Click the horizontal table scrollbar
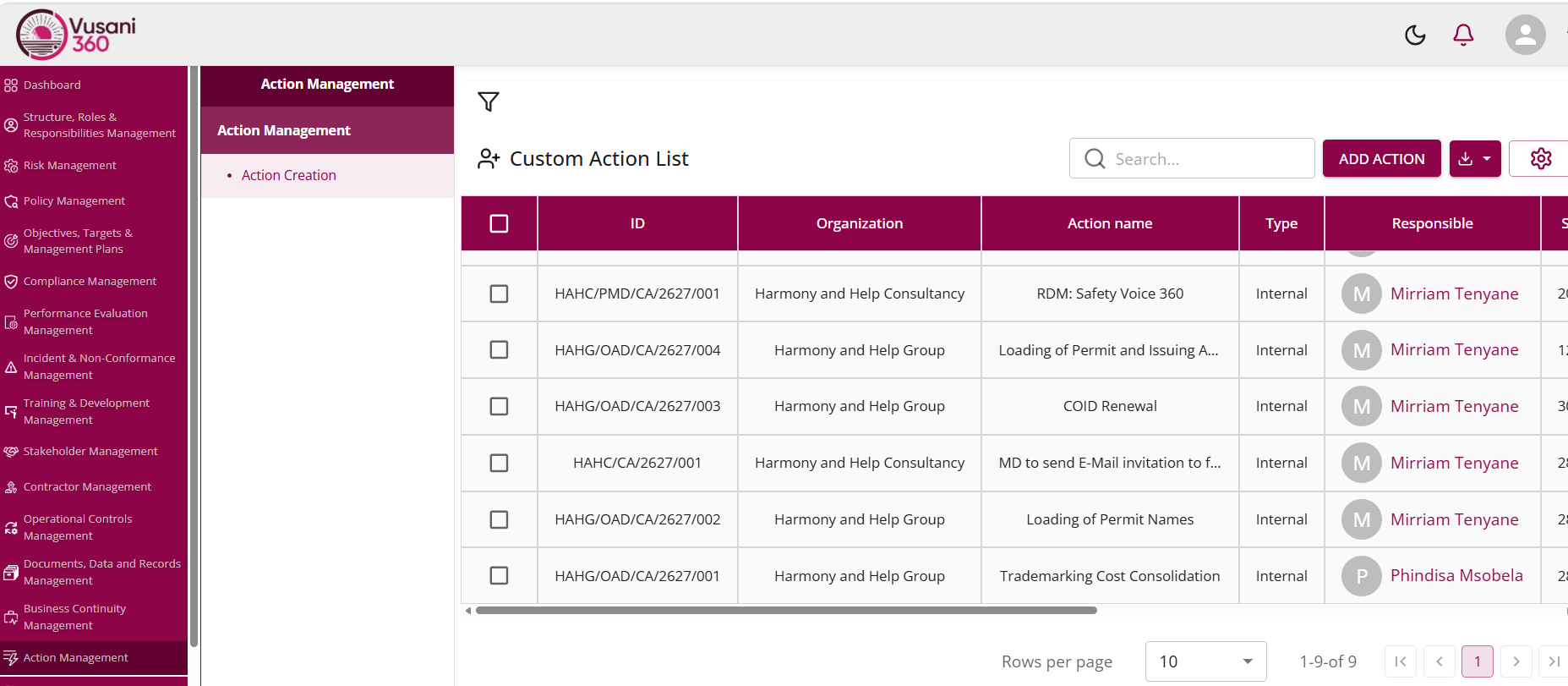The image size is (1568, 686). 786,610
